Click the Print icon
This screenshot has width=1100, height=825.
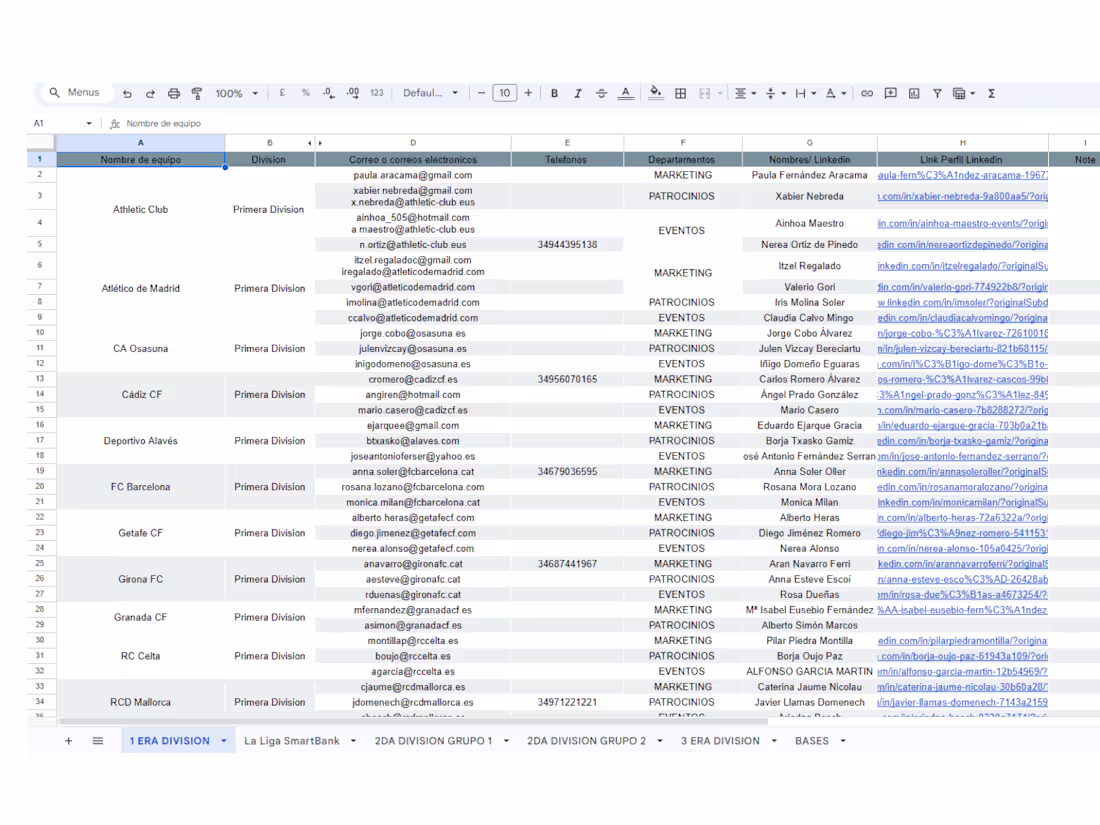(x=174, y=93)
